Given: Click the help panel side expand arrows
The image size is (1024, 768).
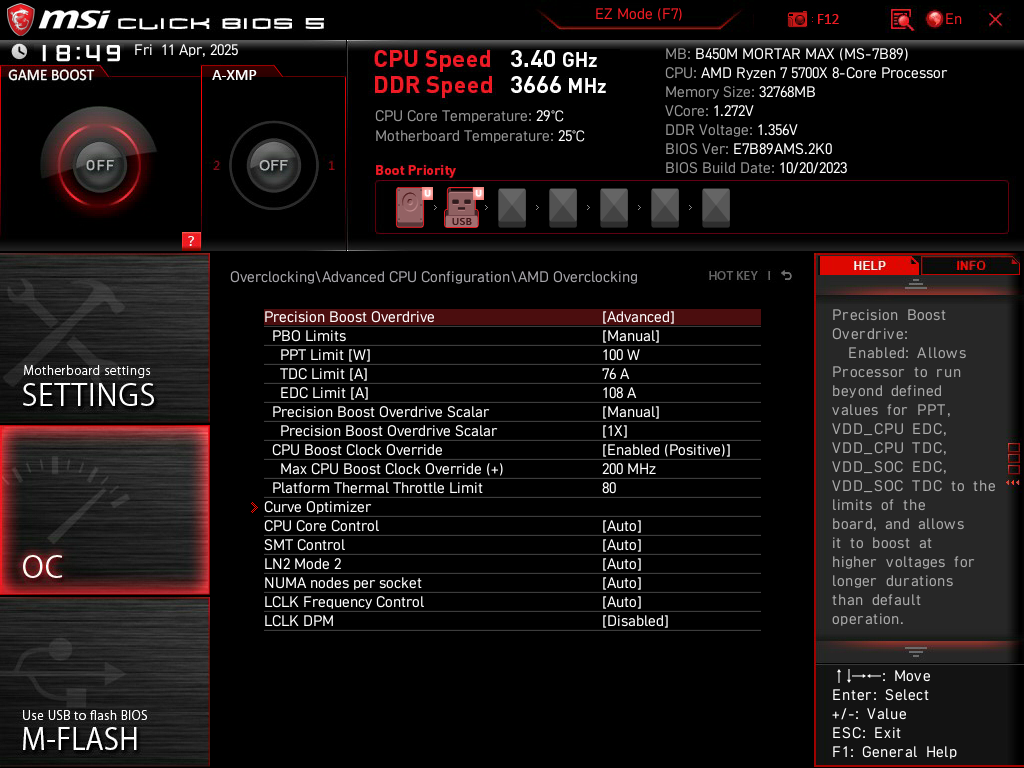Looking at the screenshot, I should tap(1013, 483).
